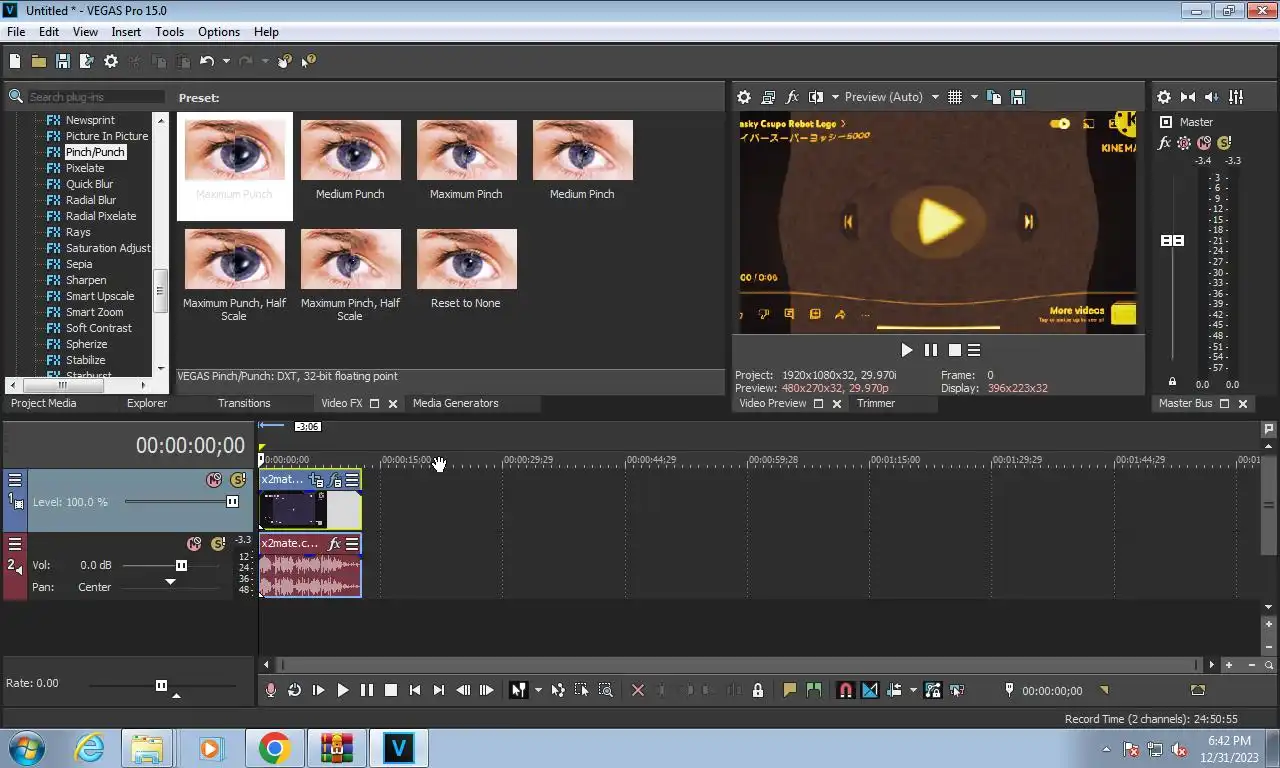Open the Preview (Auto) quality dropdown
Screen dimensions: 1280x768
pyautogui.click(x=935, y=97)
